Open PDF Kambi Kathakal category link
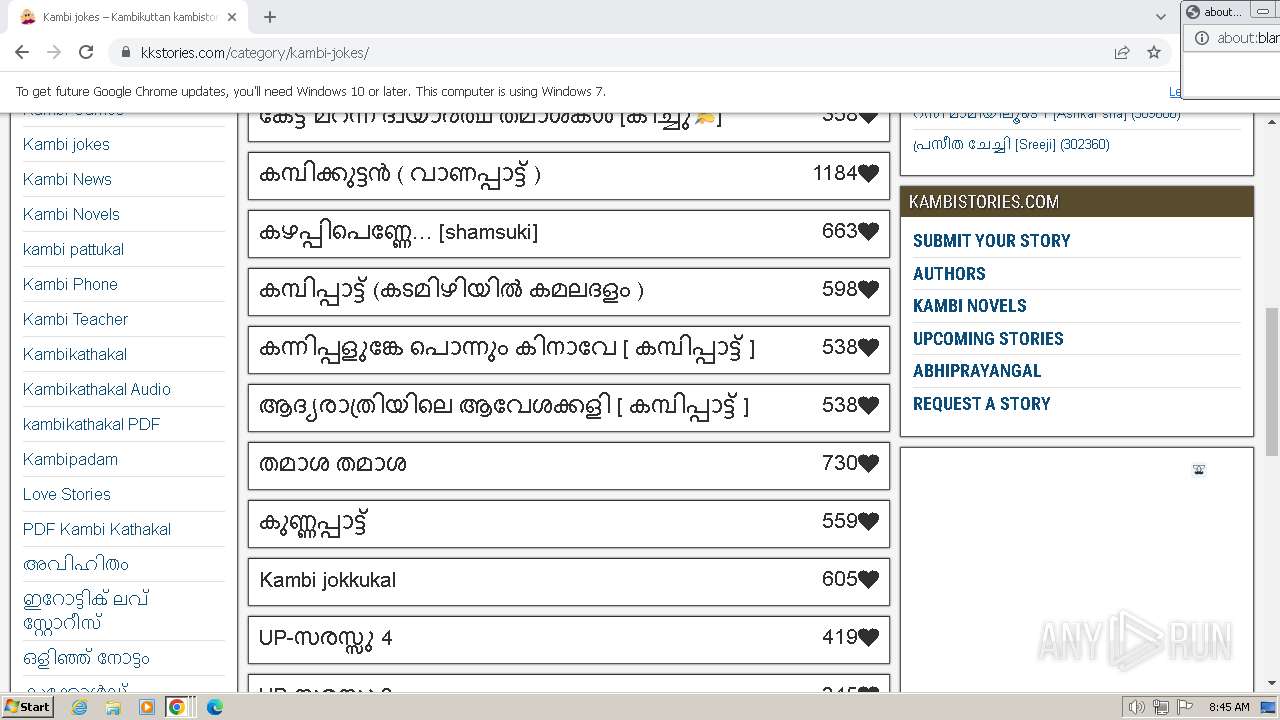The image size is (1280, 720). 97,529
